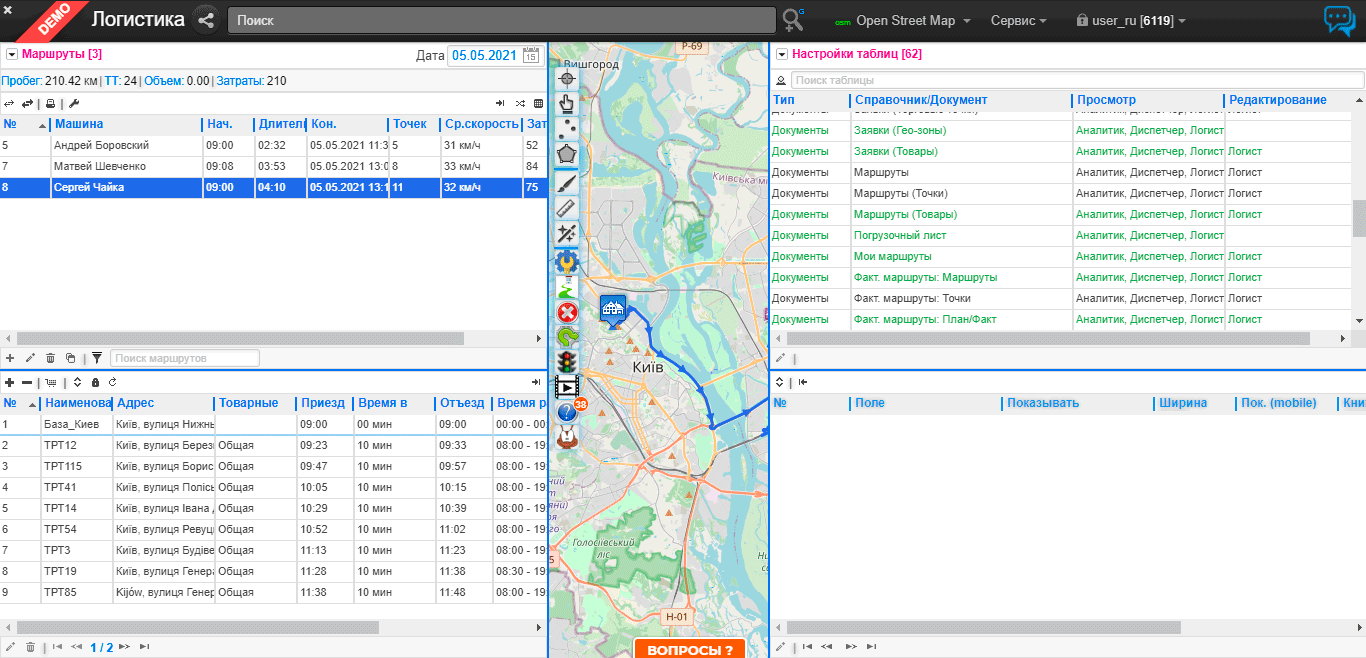Open the chat support icon

pos(1338,20)
